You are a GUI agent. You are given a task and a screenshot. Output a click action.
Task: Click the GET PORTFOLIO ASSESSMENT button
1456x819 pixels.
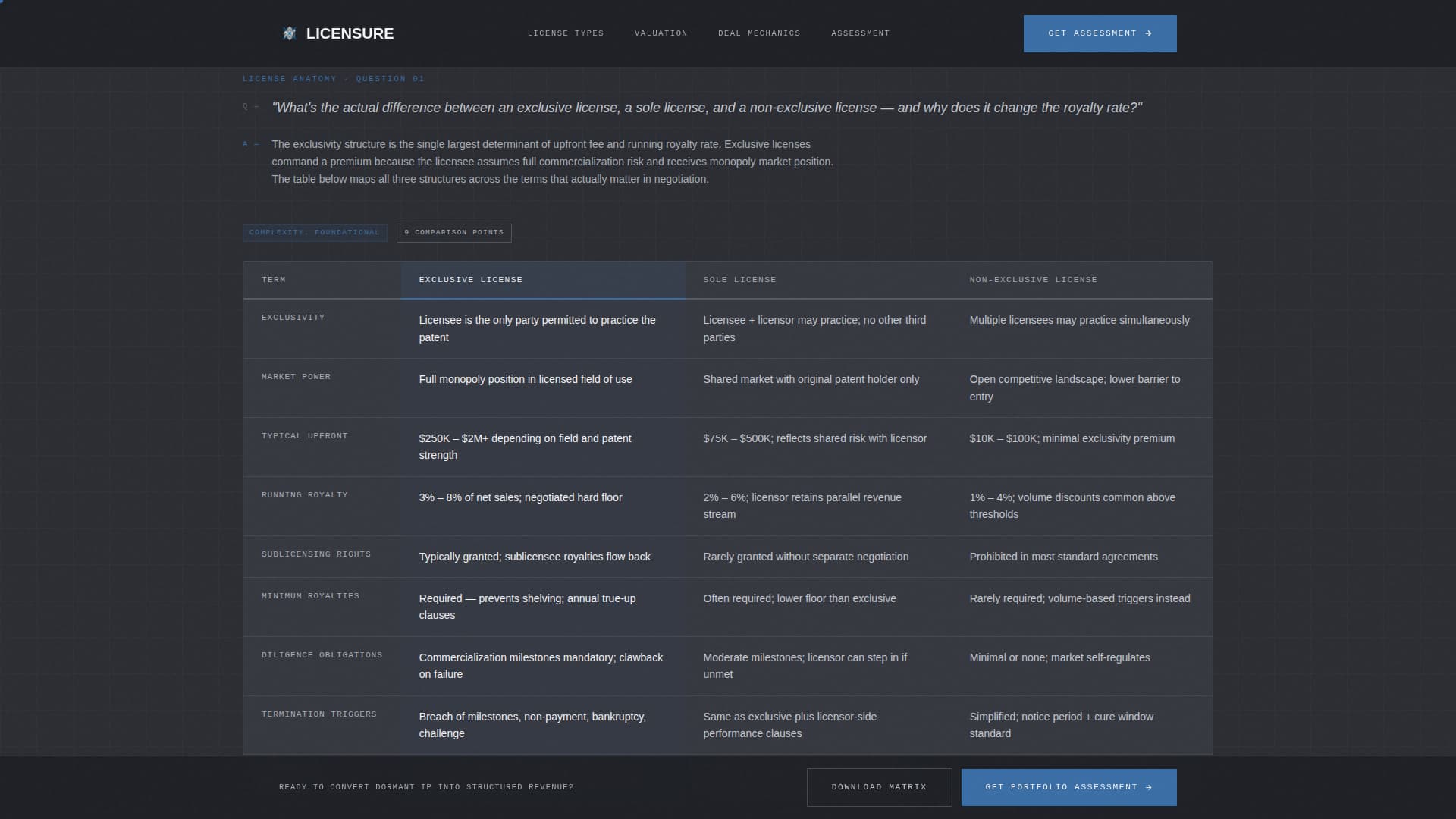pos(1068,787)
